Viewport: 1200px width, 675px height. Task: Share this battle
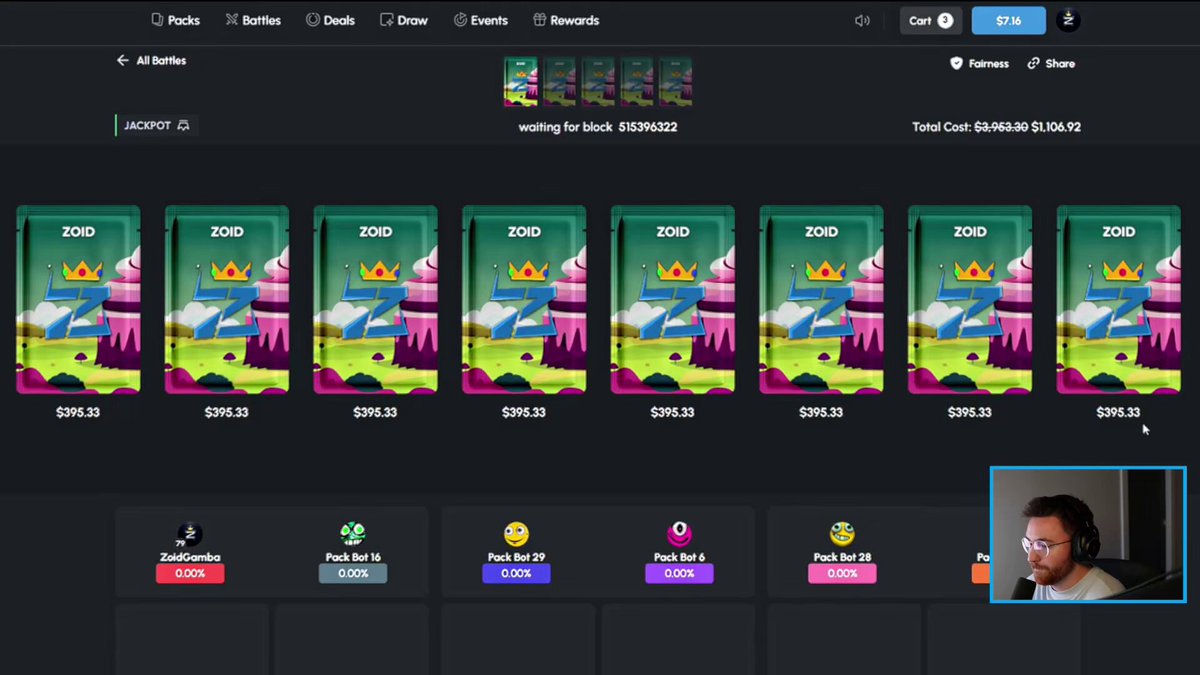pos(1051,63)
